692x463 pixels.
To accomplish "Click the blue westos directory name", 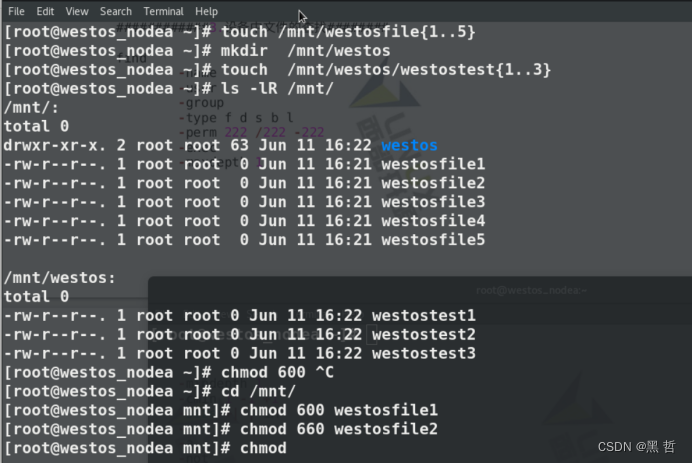I will (409, 145).
